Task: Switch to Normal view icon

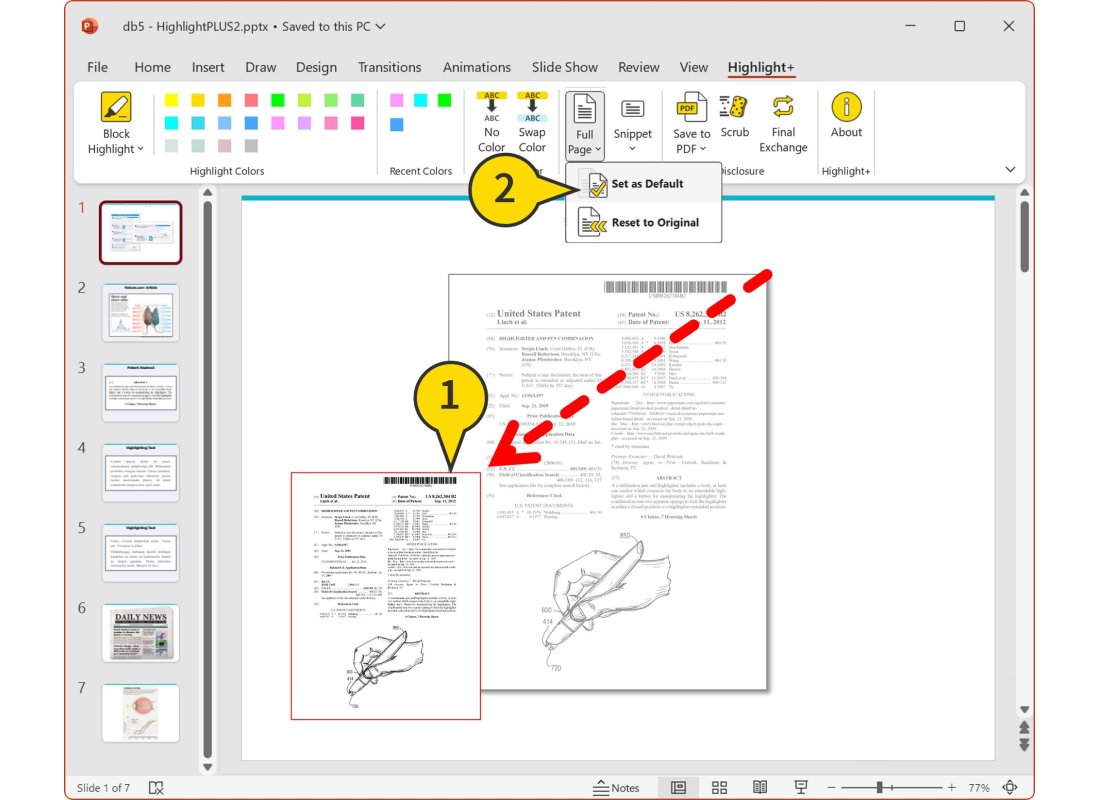Action: pyautogui.click(x=678, y=787)
